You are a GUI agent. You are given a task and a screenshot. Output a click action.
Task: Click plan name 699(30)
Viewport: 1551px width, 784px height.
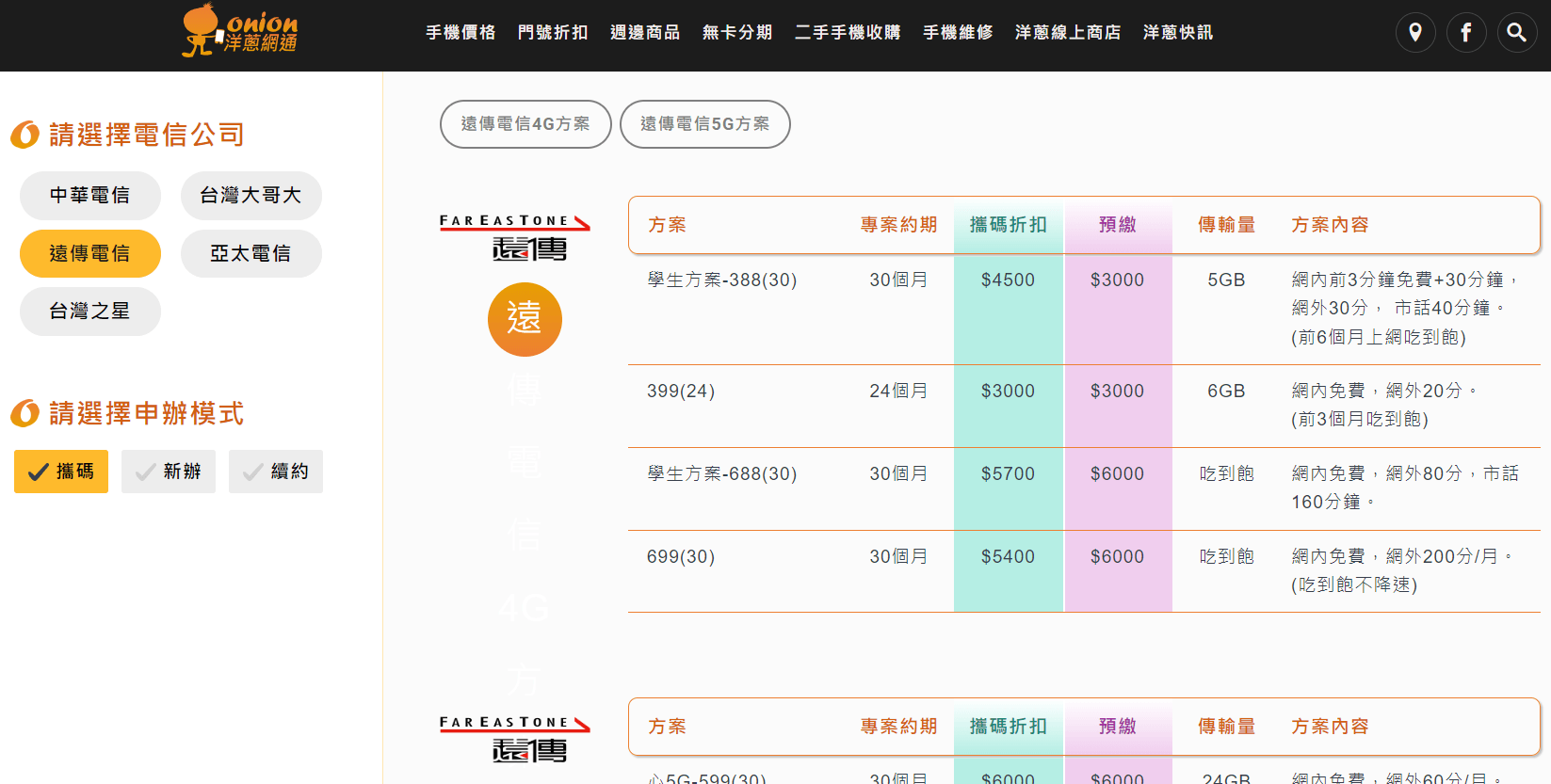(x=681, y=557)
